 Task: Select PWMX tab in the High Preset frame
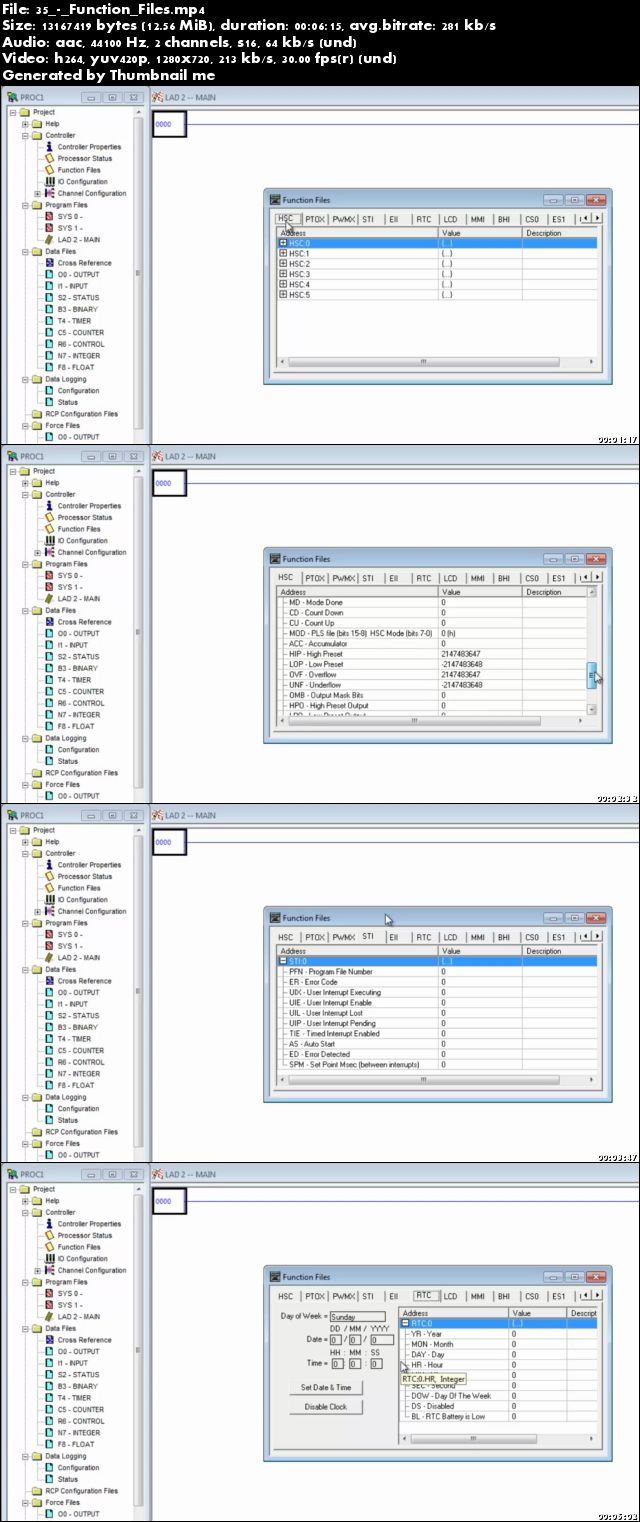coord(343,578)
